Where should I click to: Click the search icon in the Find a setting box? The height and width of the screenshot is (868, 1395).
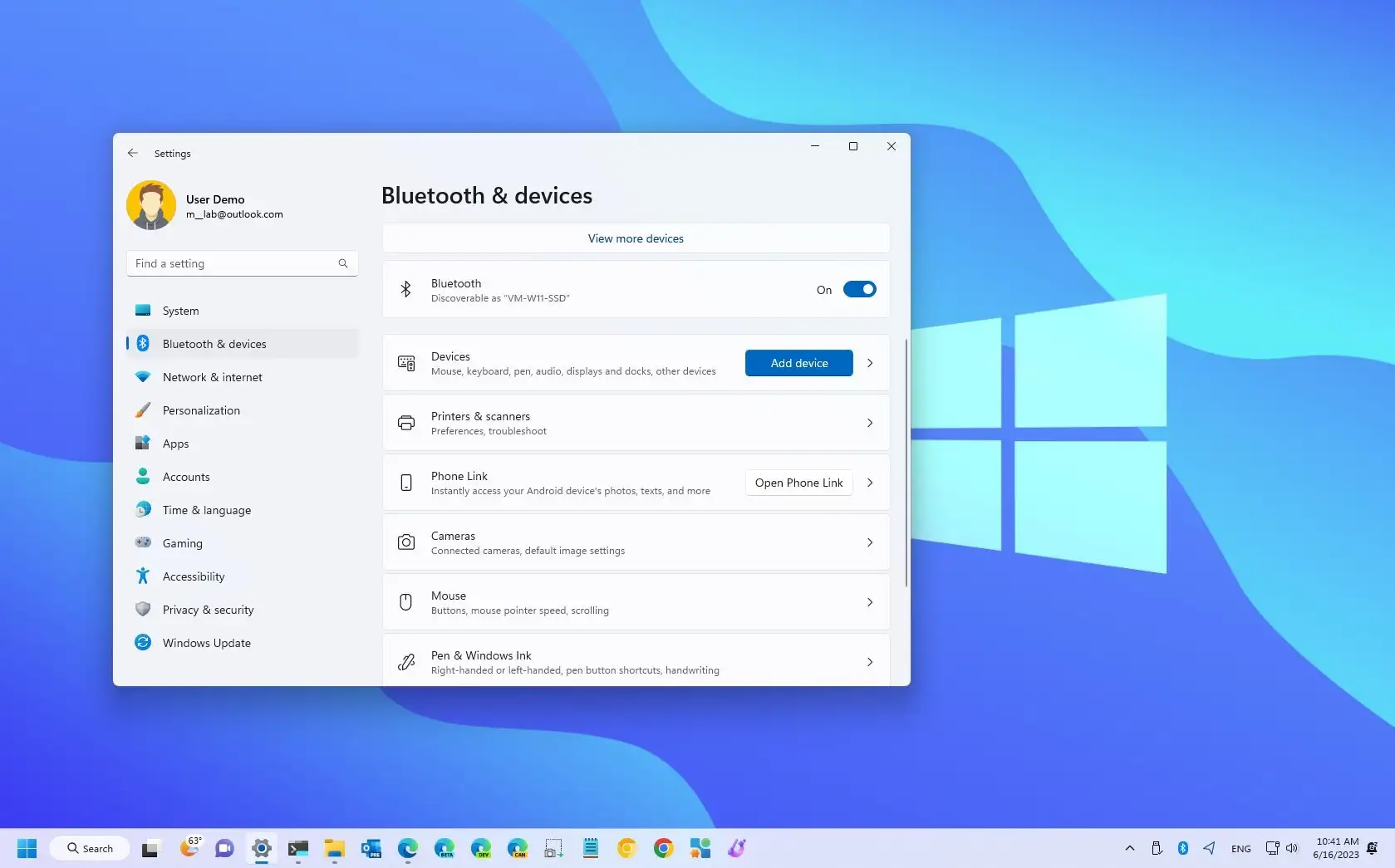click(342, 263)
